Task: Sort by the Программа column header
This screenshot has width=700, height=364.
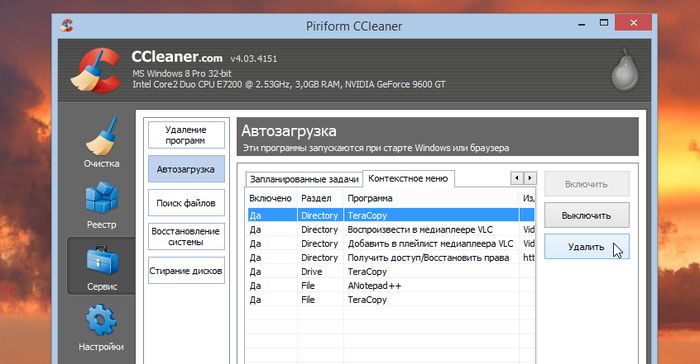Action: pyautogui.click(x=431, y=198)
